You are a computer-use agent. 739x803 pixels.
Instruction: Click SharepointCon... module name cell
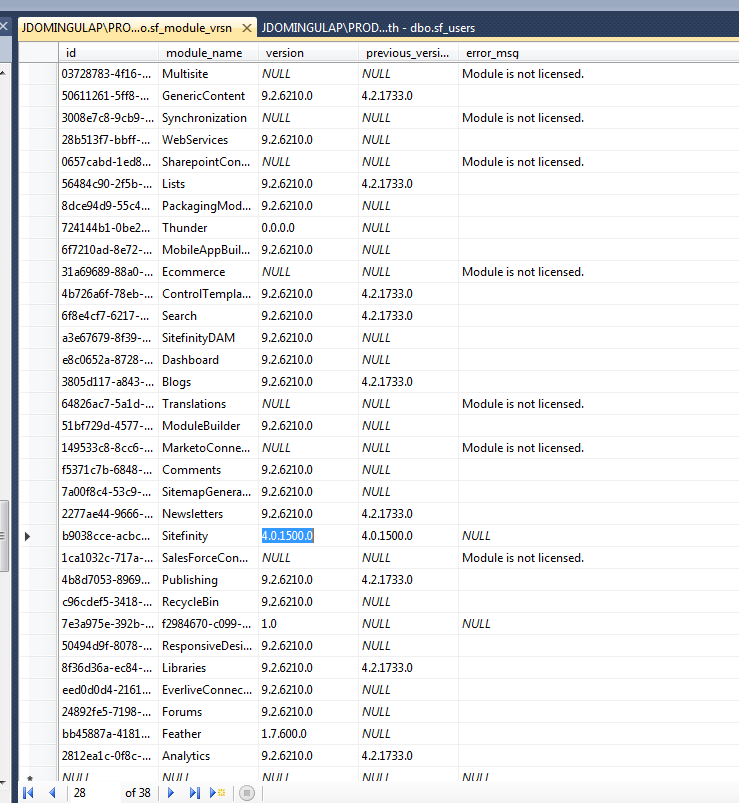[x=208, y=162]
